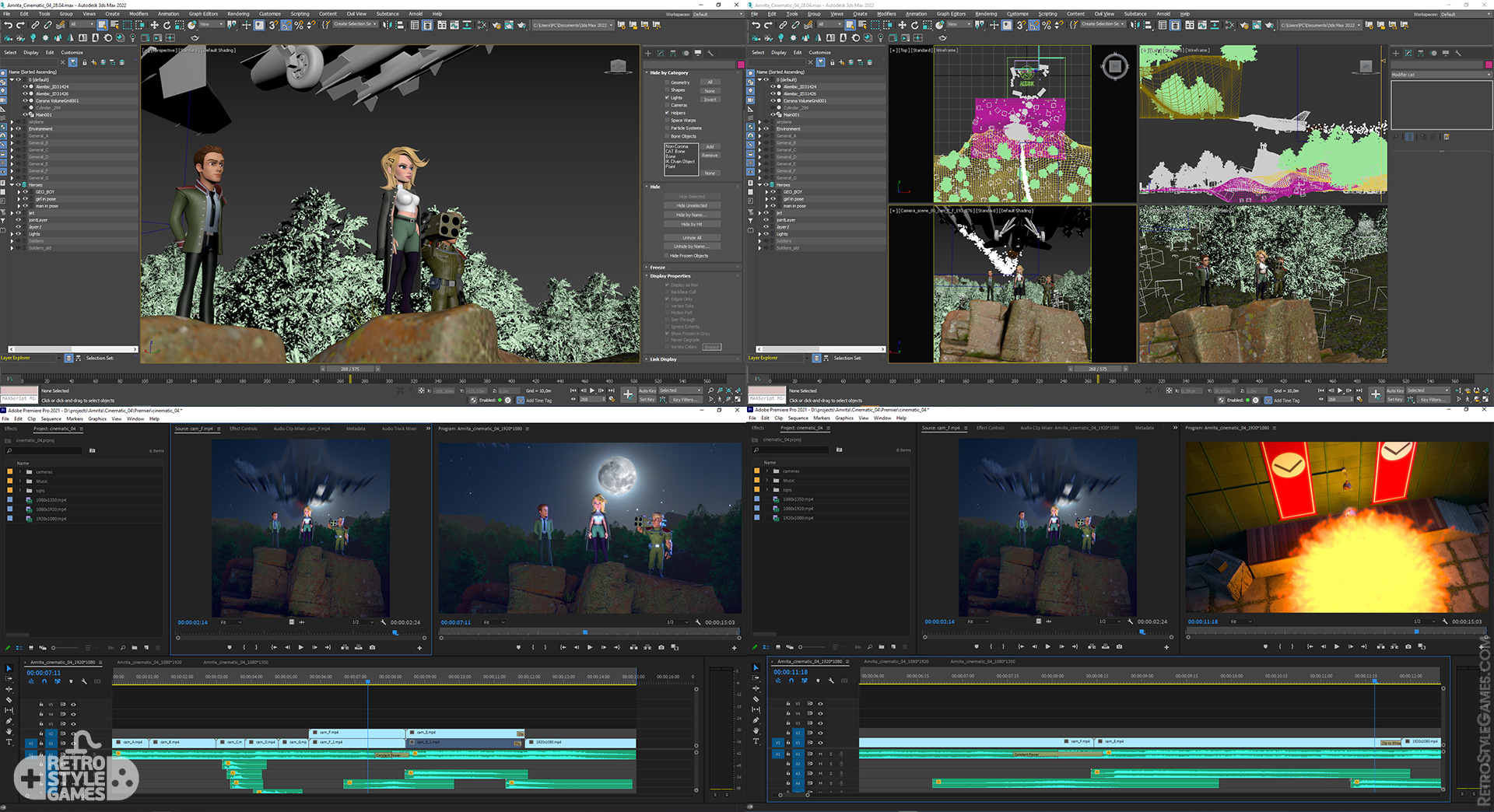Screen dimensions: 1494x812
Task: Open Rendering menu in left 3ds Max
Action: 238,14
